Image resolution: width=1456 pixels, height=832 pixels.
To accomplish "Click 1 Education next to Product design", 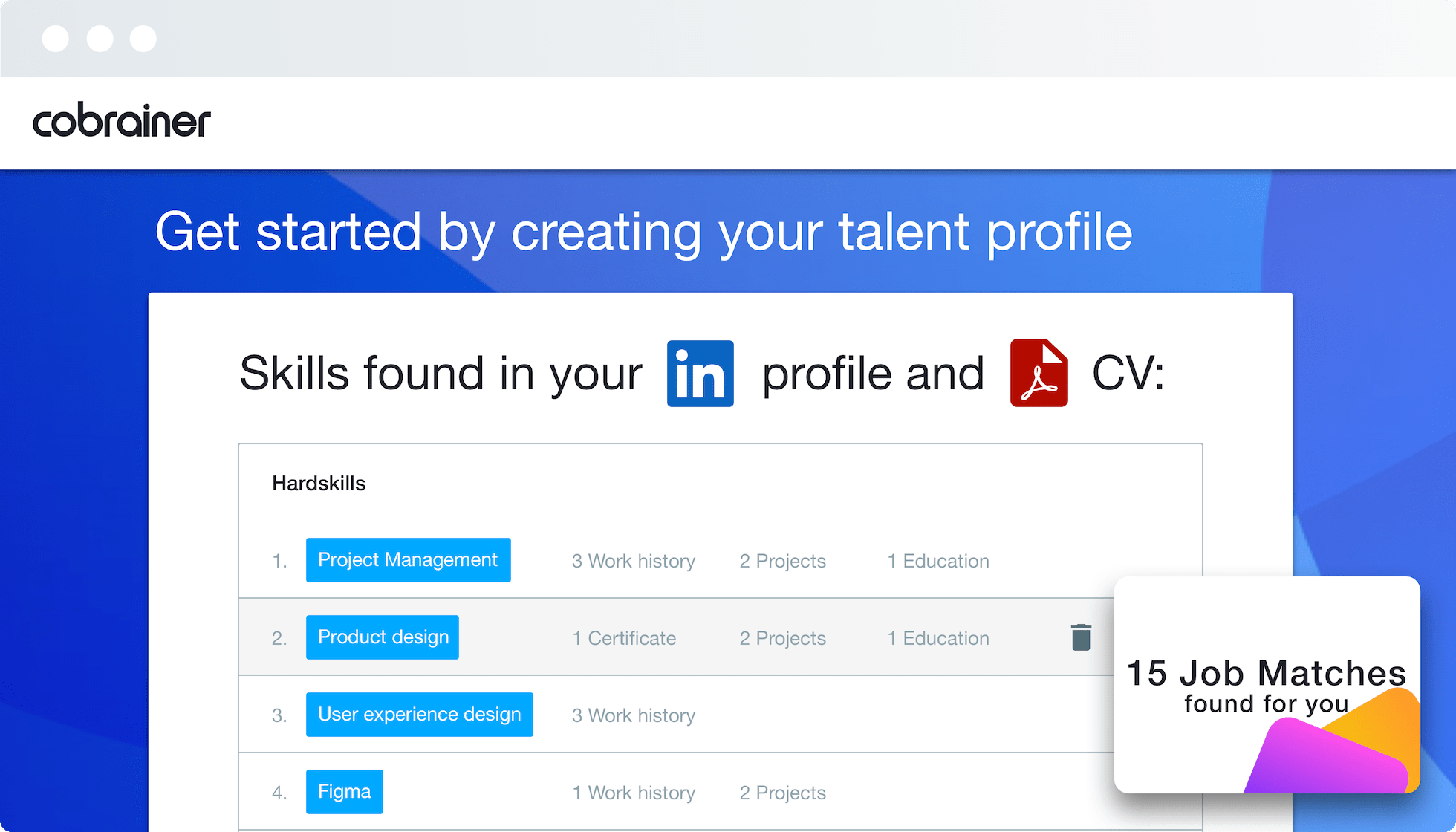I will [937, 637].
